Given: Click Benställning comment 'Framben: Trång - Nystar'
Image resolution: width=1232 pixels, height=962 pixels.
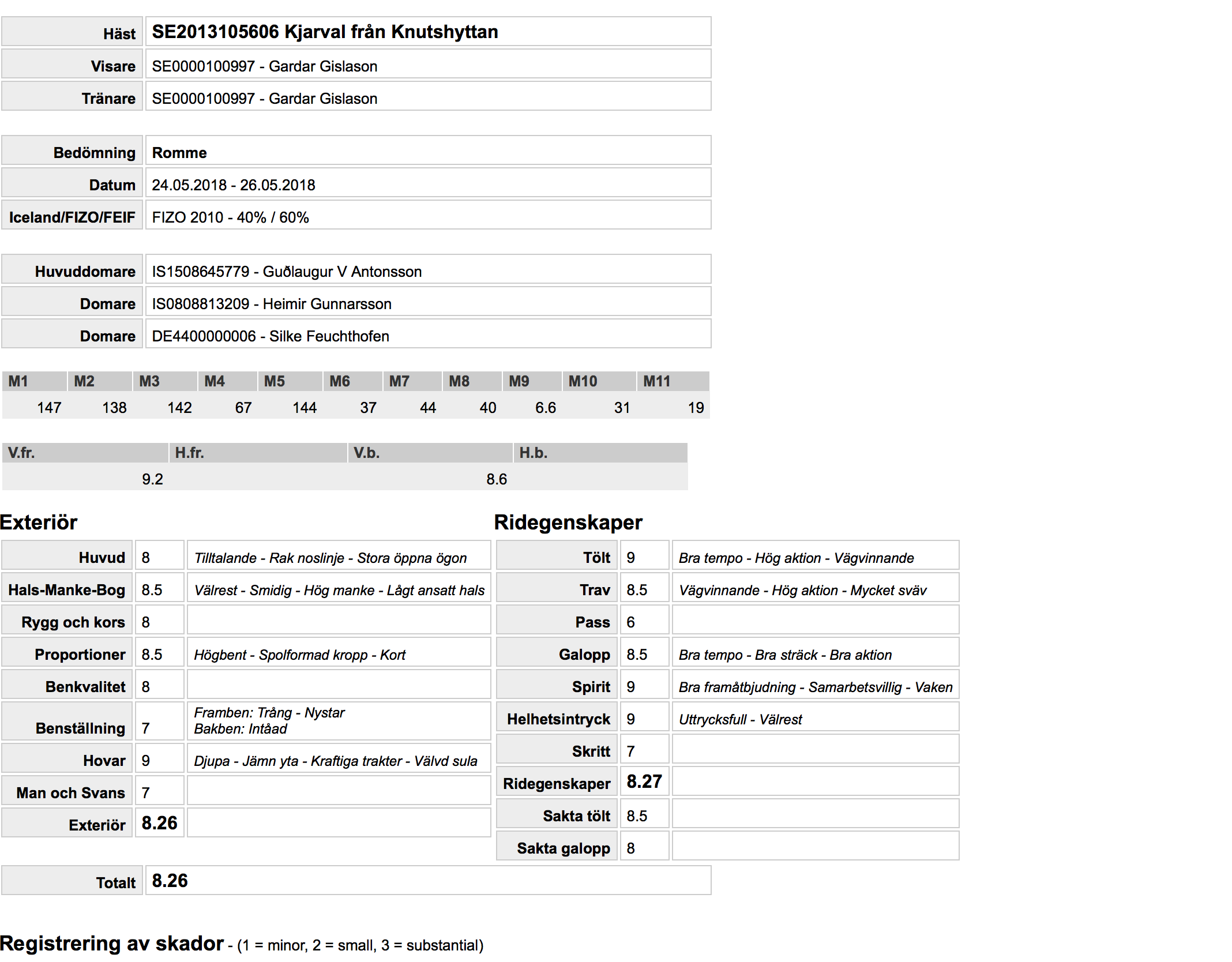Looking at the screenshot, I should coord(269,713).
